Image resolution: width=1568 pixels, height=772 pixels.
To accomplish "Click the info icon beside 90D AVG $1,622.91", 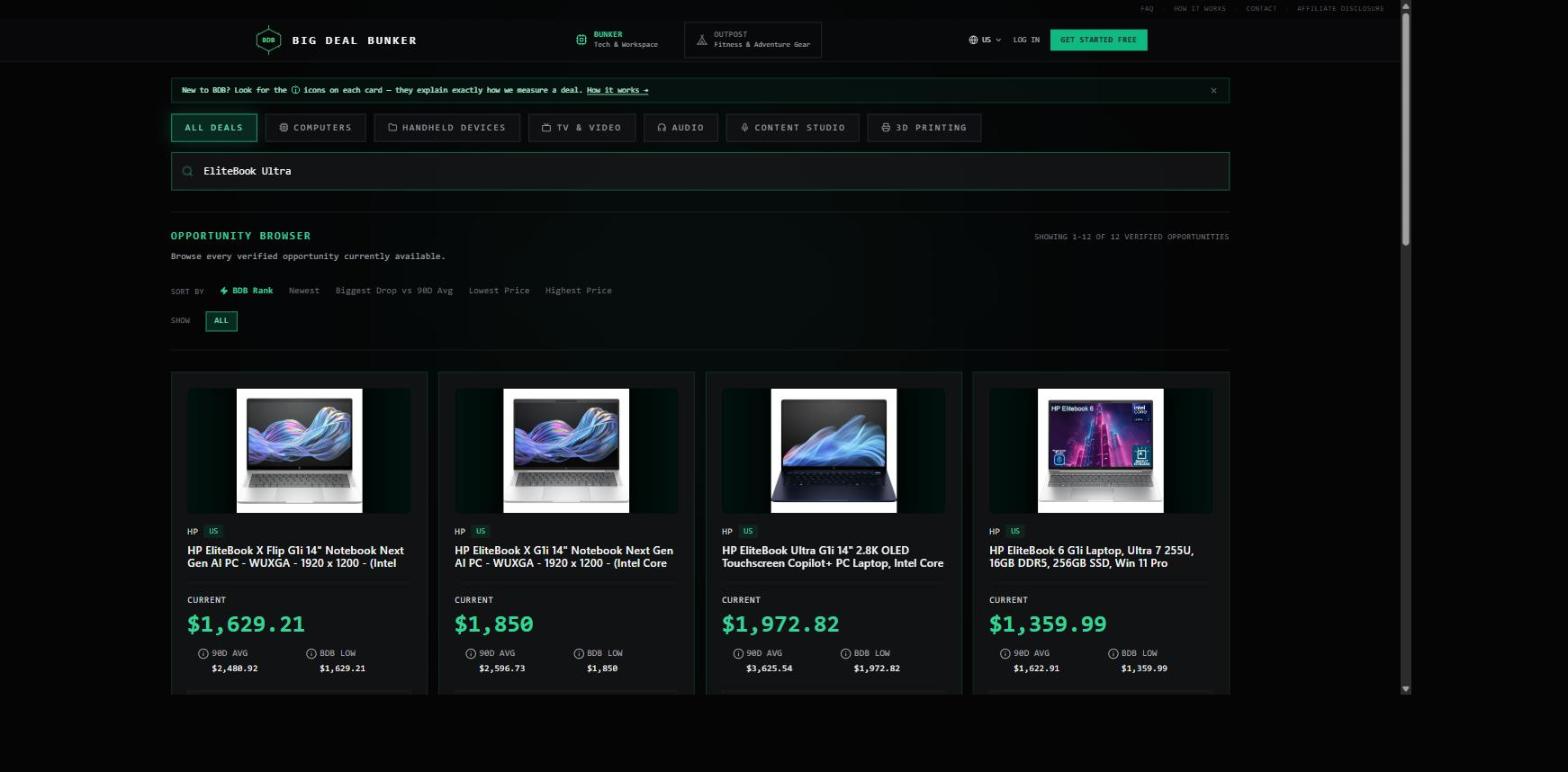I will 1005,653.
